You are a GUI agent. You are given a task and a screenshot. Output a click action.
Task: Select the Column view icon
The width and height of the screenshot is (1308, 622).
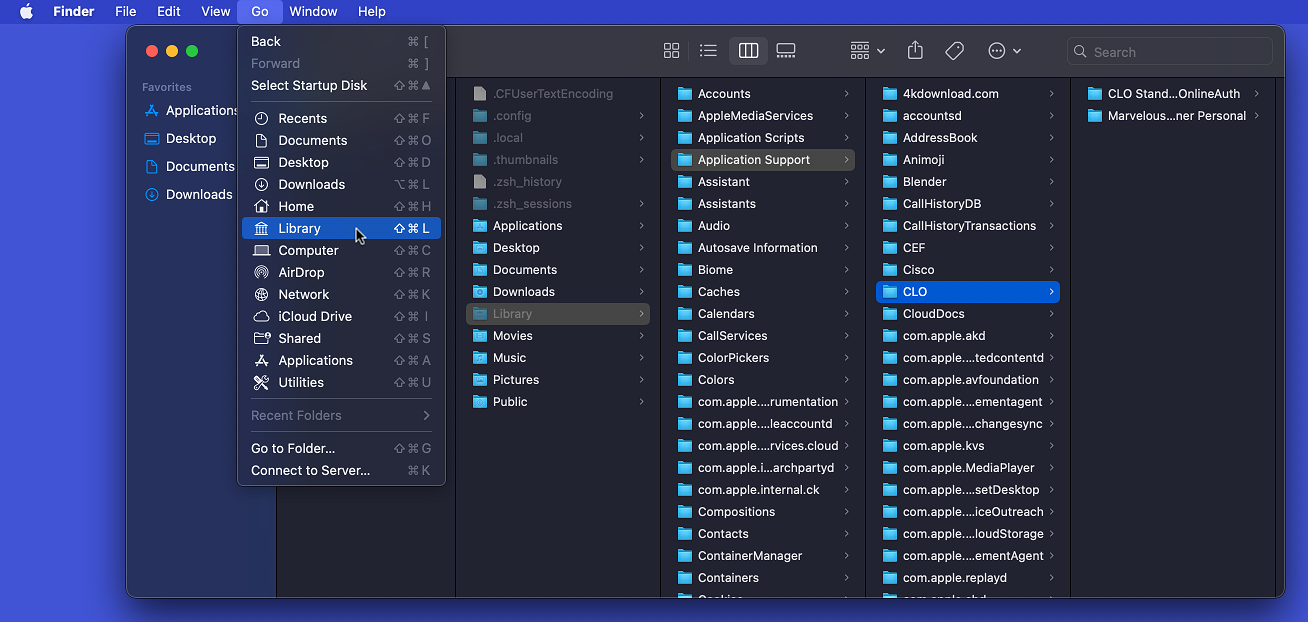(x=748, y=50)
